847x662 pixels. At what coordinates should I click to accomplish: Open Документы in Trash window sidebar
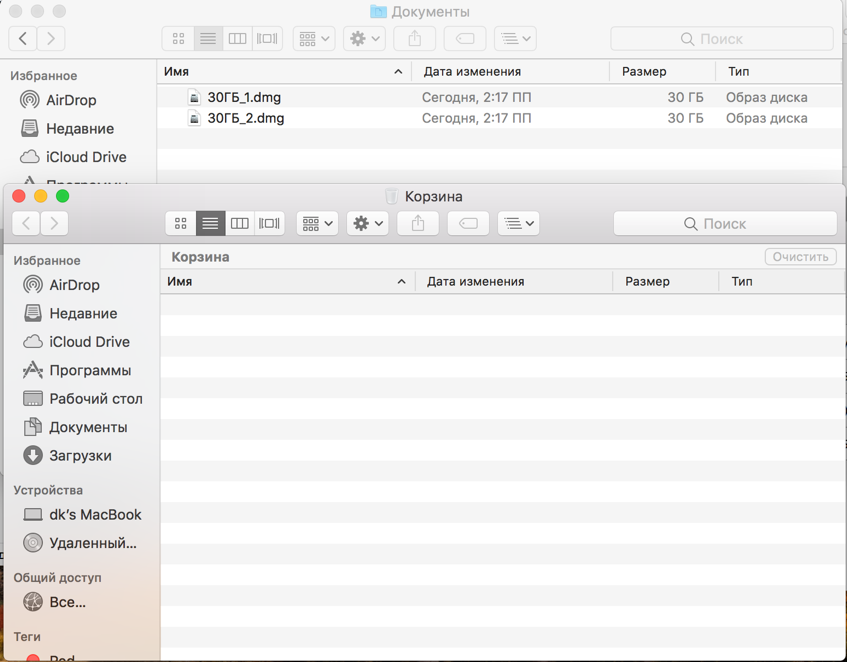point(88,427)
